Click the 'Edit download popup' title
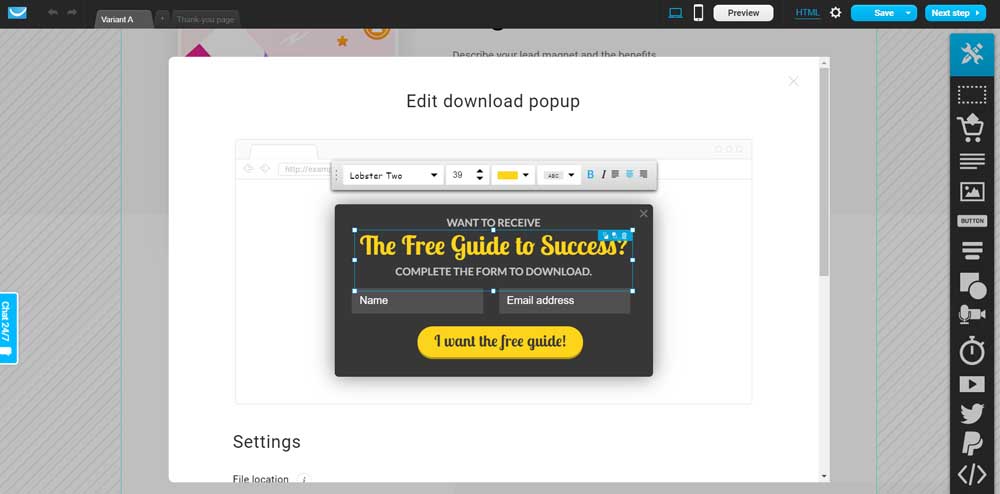 [494, 101]
